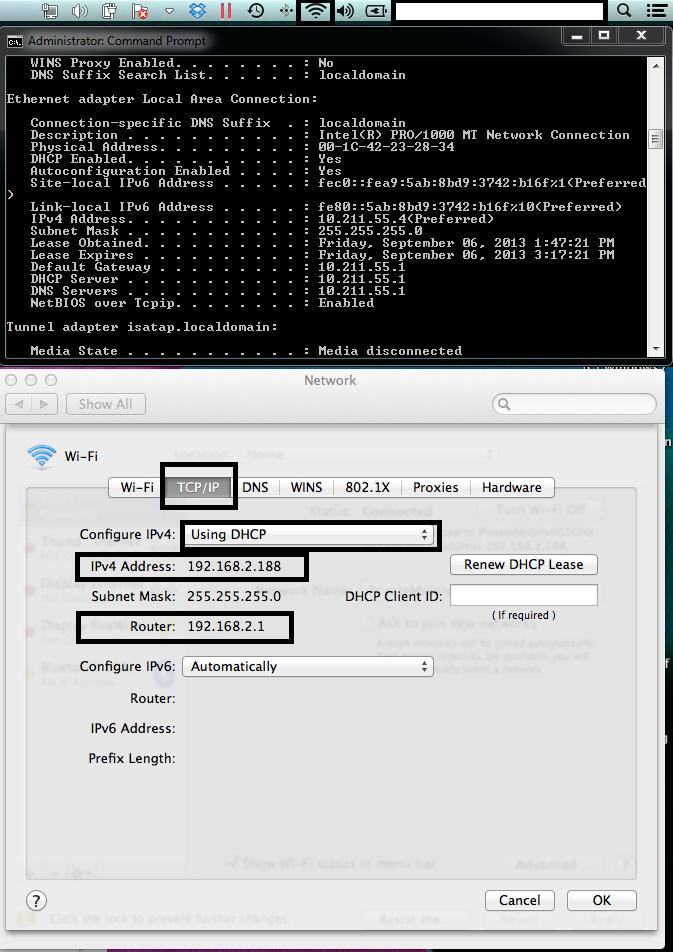Click the volume speaker icon beside Wi-Fi
Viewport: 673px width, 952px height.
(x=345, y=12)
